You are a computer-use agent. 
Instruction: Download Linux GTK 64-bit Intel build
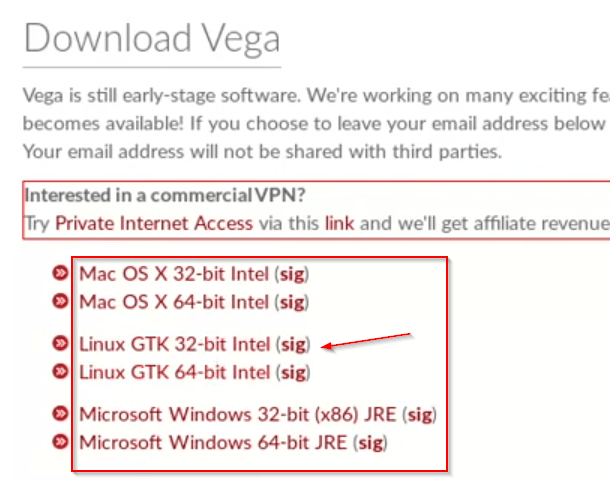pyautogui.click(x=175, y=372)
